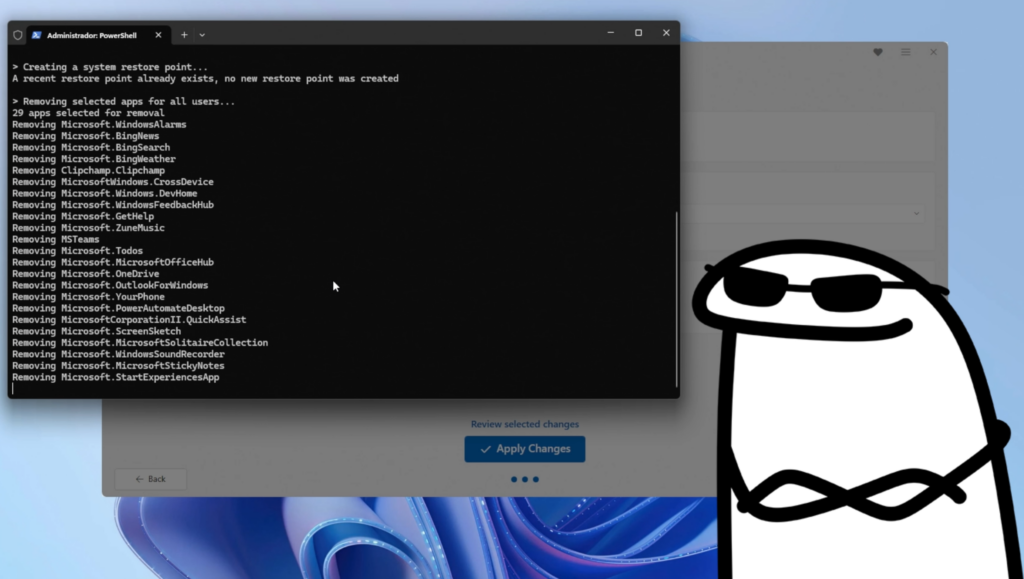Click the line 'Removing Microsoft.WindowsAlarms'
Viewport: 1024px width, 579px height.
99,125
